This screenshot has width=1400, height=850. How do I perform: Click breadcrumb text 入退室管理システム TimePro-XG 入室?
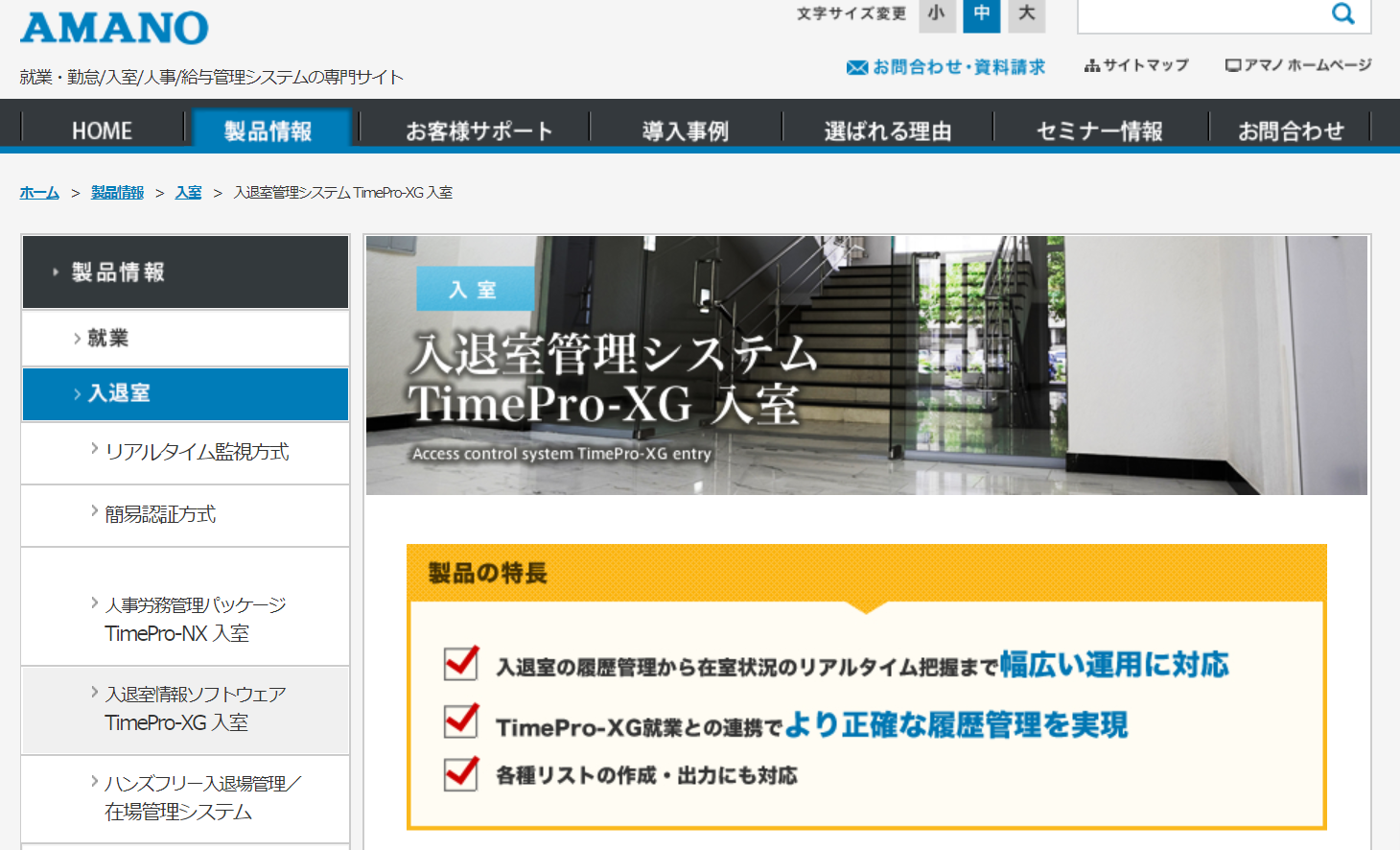point(343,193)
